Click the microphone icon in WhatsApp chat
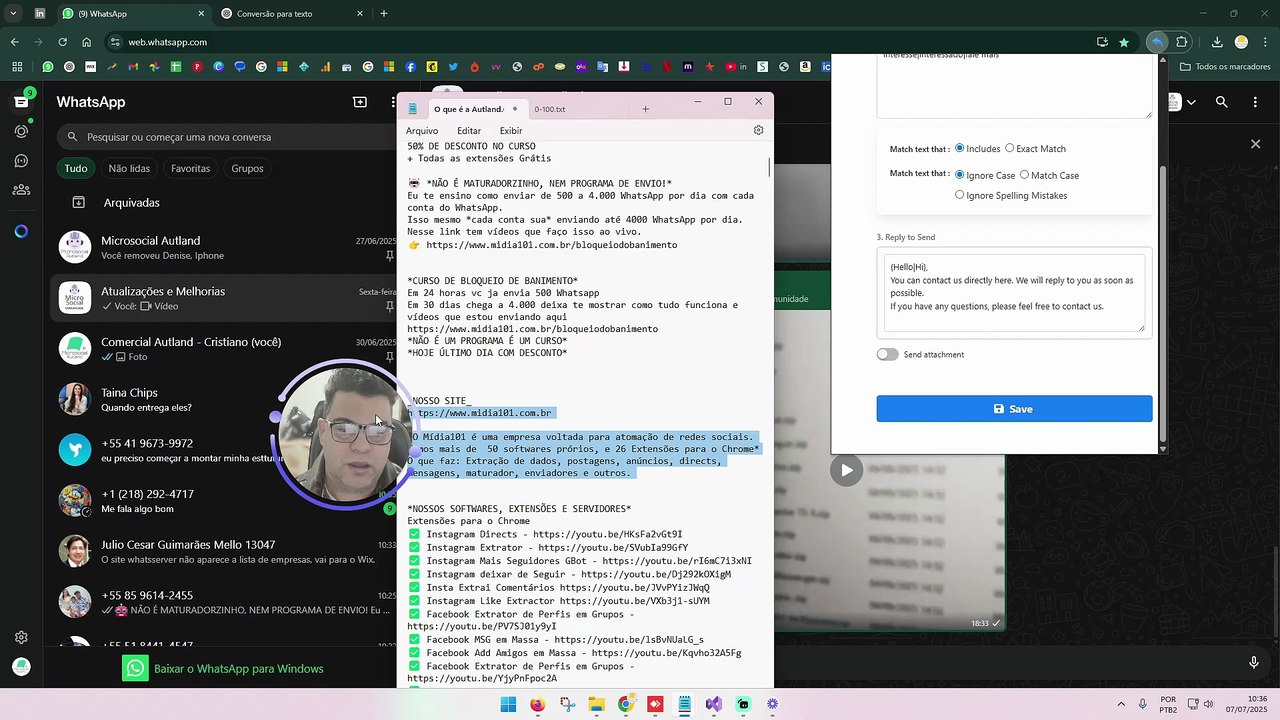This screenshot has width=1280, height=720. click(1254, 662)
